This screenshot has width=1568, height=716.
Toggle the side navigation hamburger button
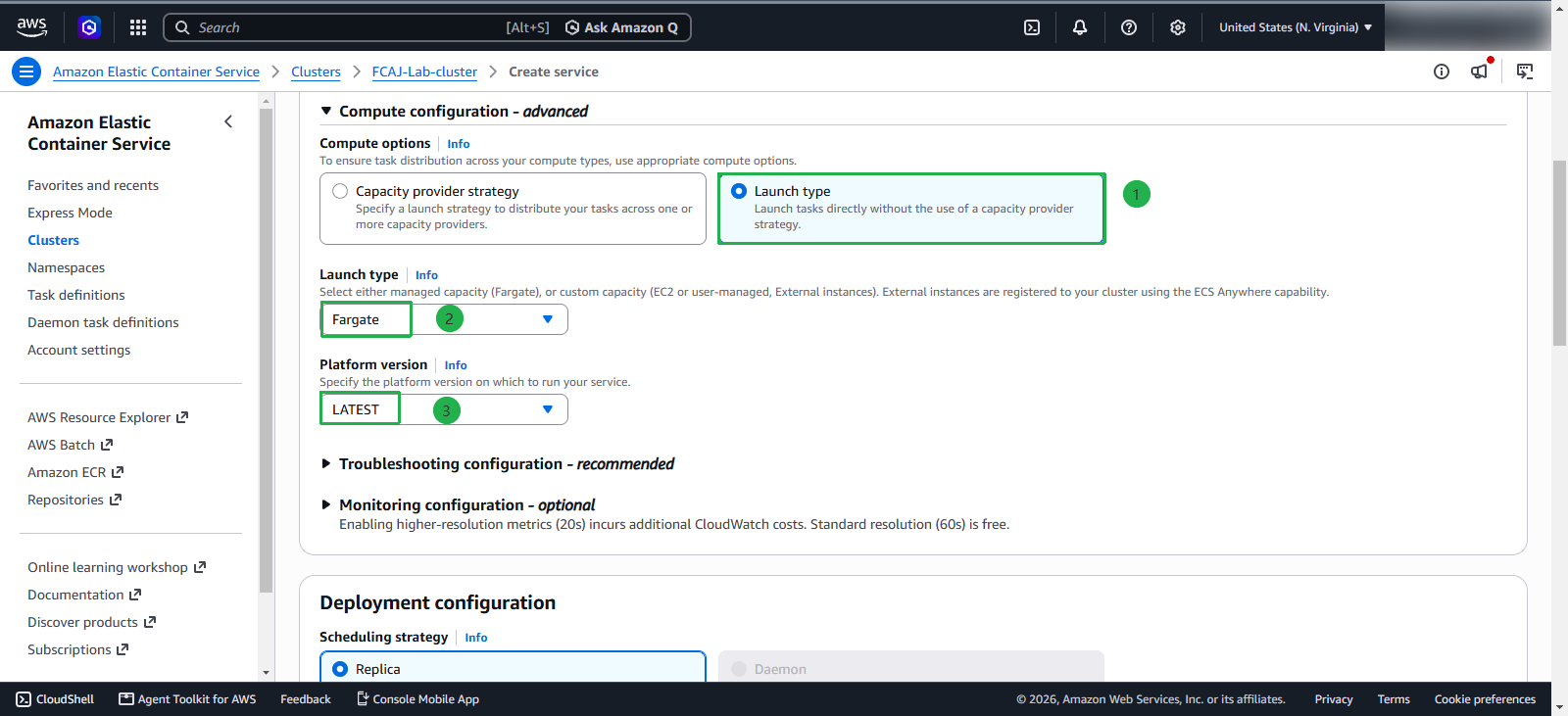coord(26,72)
